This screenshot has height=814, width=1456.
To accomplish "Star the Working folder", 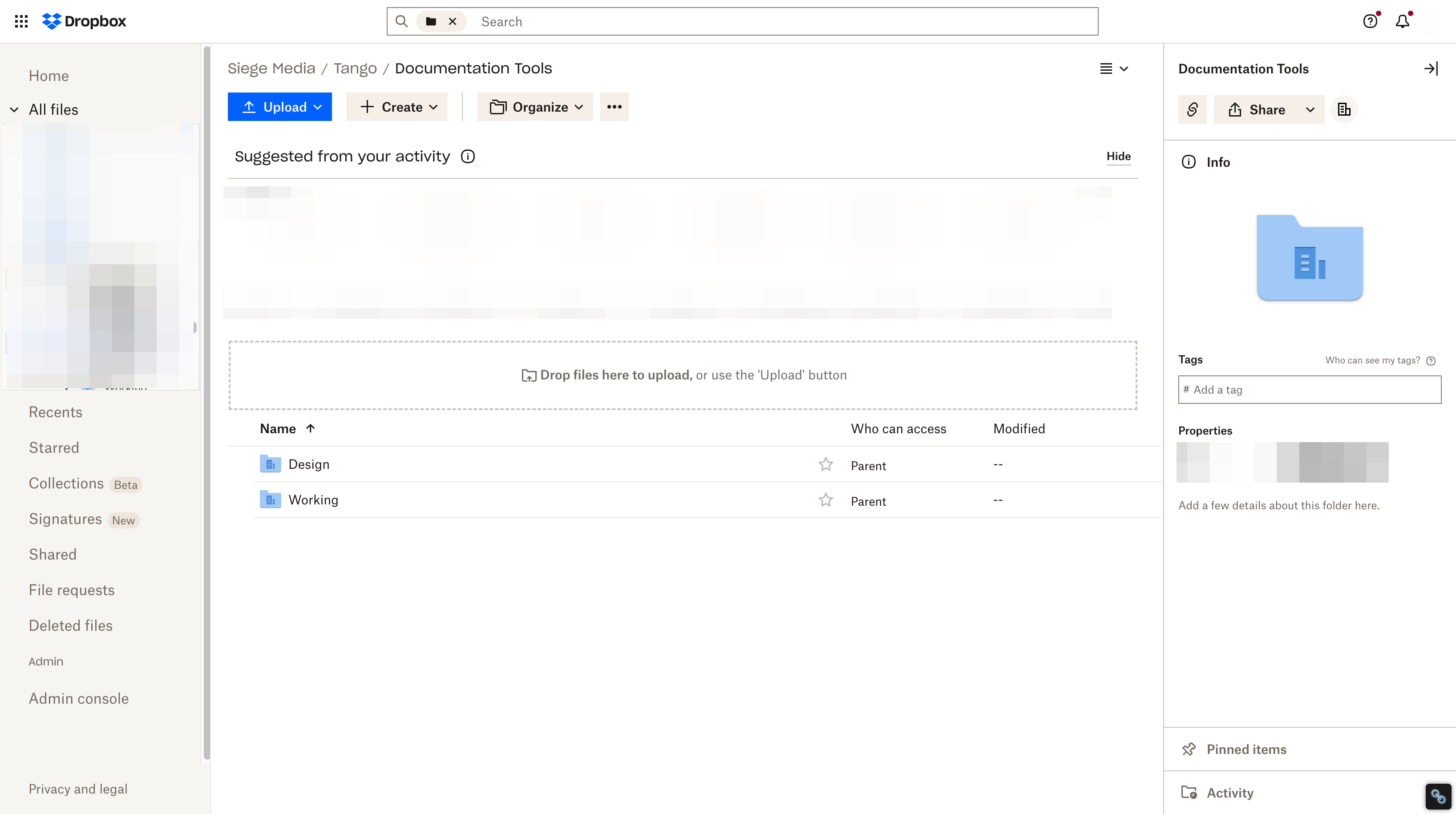I will [x=826, y=500].
